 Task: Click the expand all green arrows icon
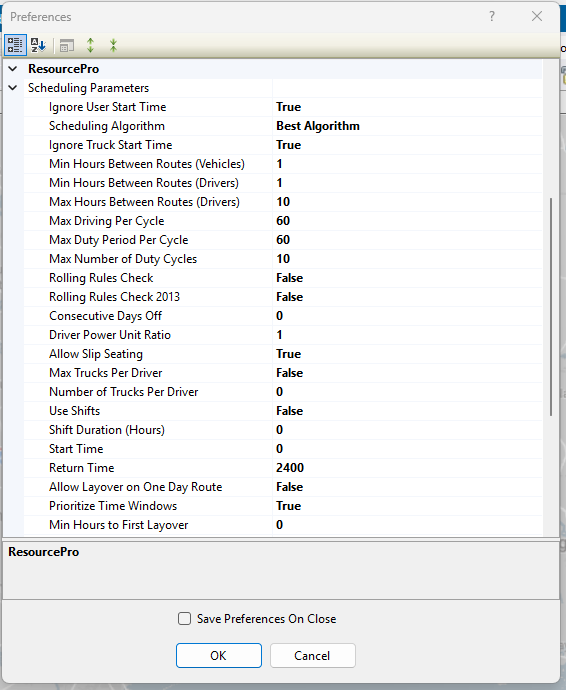point(90,45)
